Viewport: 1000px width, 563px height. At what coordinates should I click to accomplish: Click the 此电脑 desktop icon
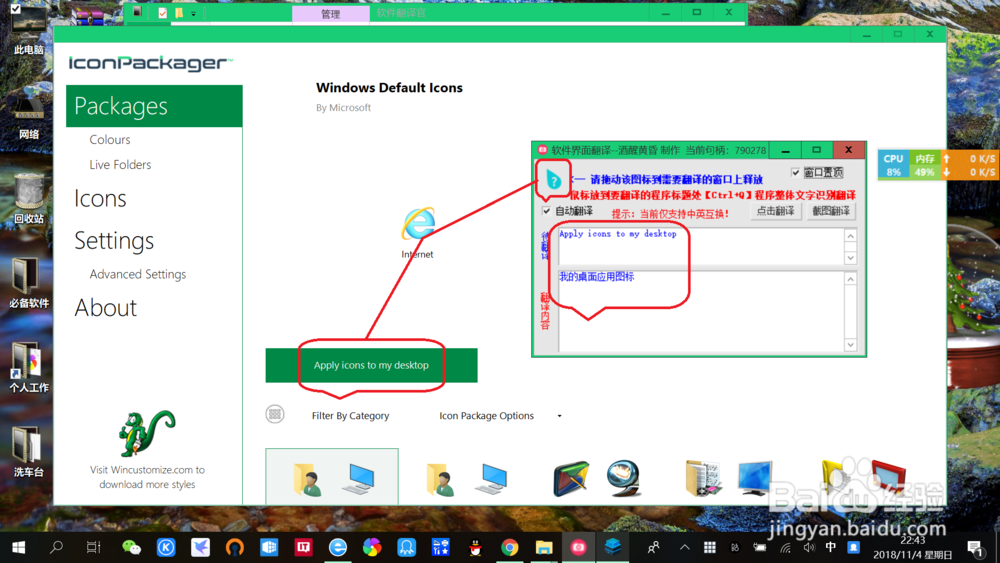(29, 31)
